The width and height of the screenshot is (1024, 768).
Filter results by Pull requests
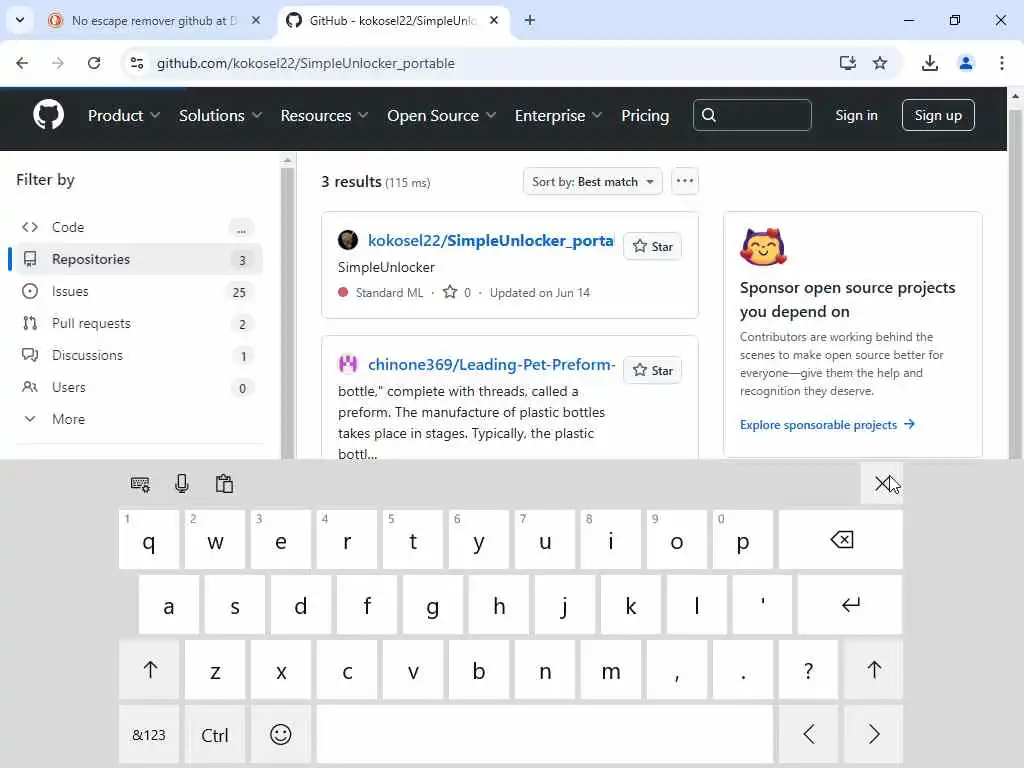click(137, 323)
